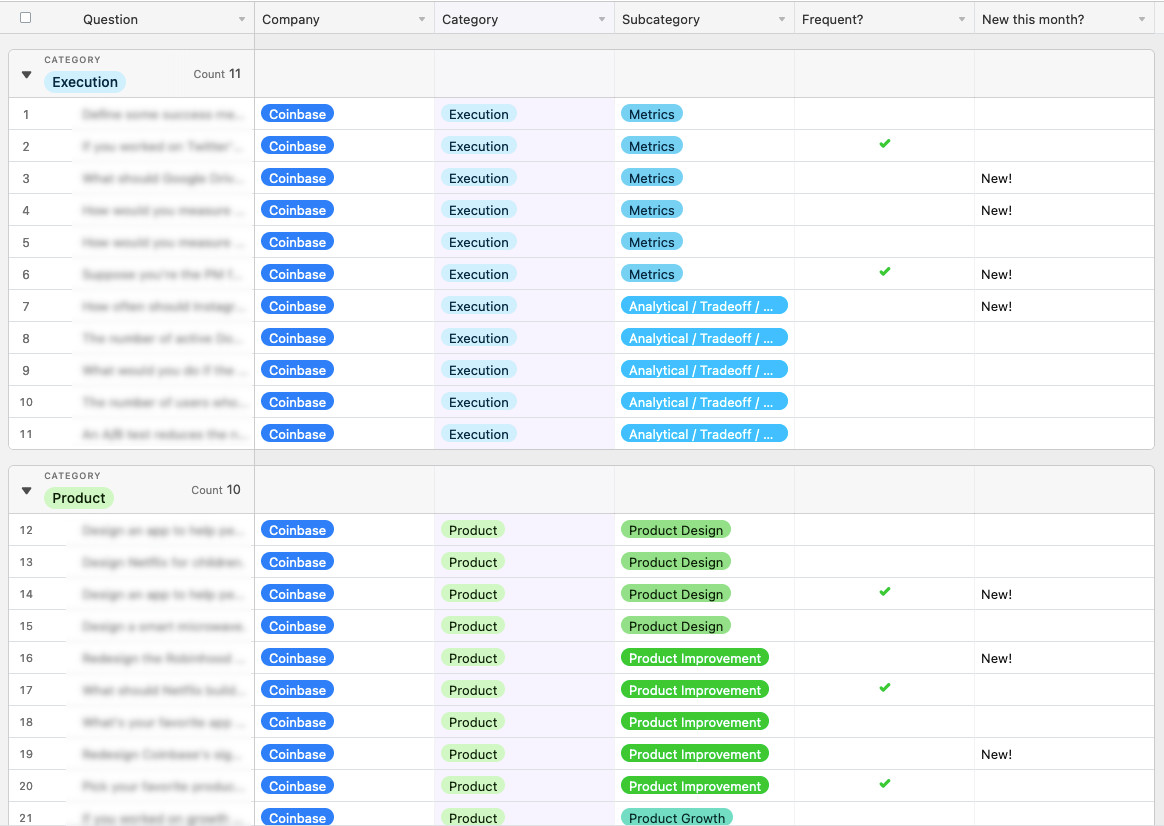Collapse the Product category group
1164x826 pixels.
click(27, 491)
